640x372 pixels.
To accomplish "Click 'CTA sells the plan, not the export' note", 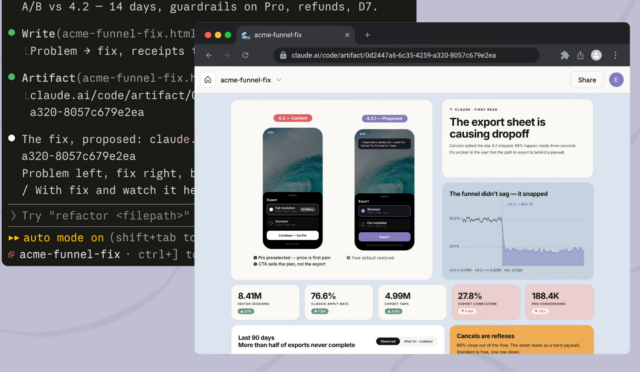I will [x=289, y=264].
